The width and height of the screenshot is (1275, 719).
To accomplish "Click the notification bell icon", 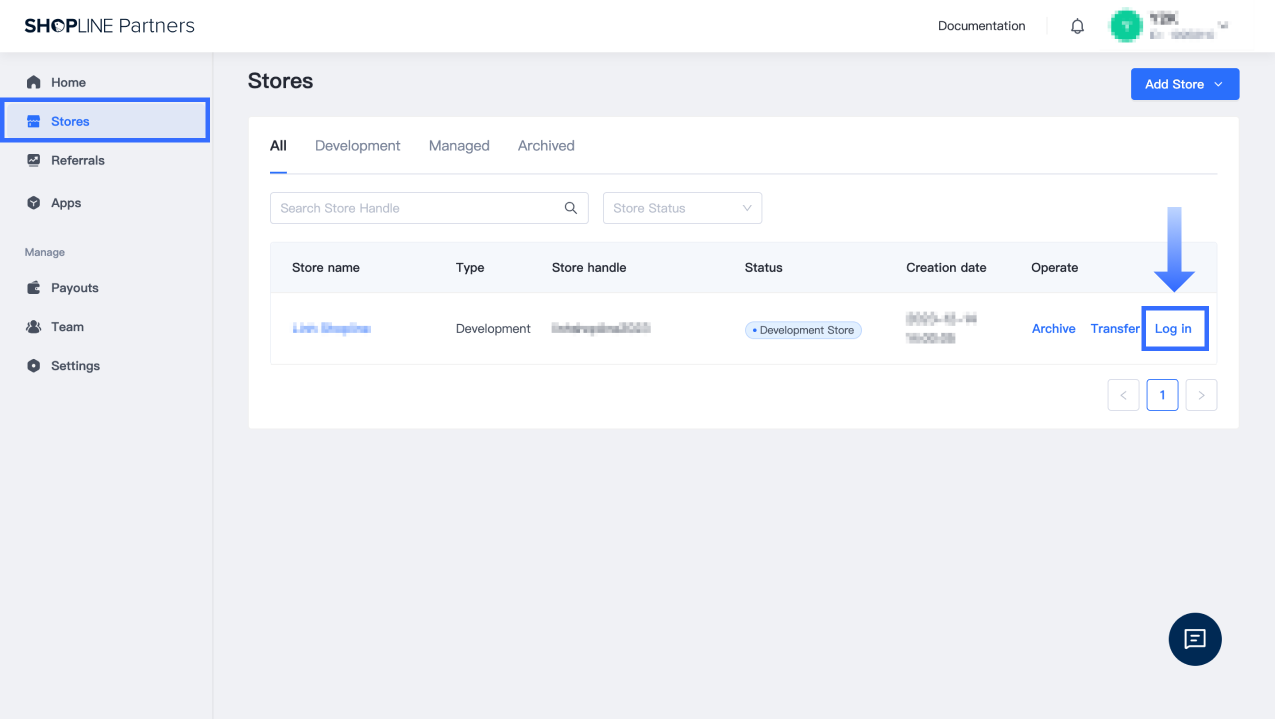I will [1077, 27].
